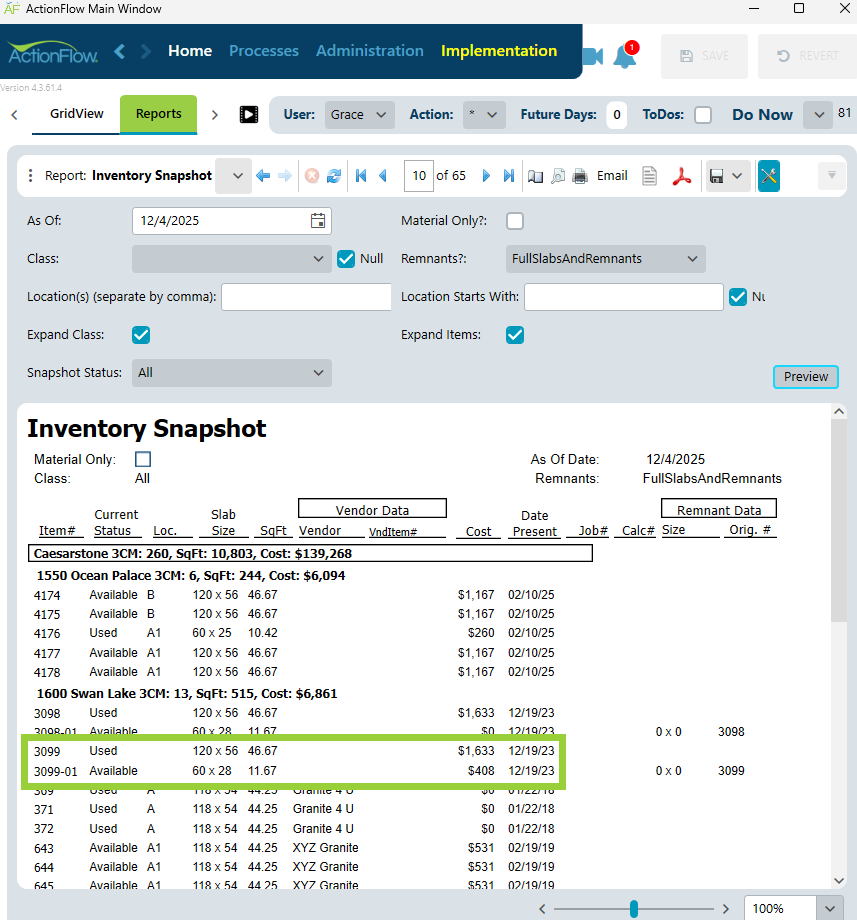Click the Location Starts With field

[x=624, y=297]
